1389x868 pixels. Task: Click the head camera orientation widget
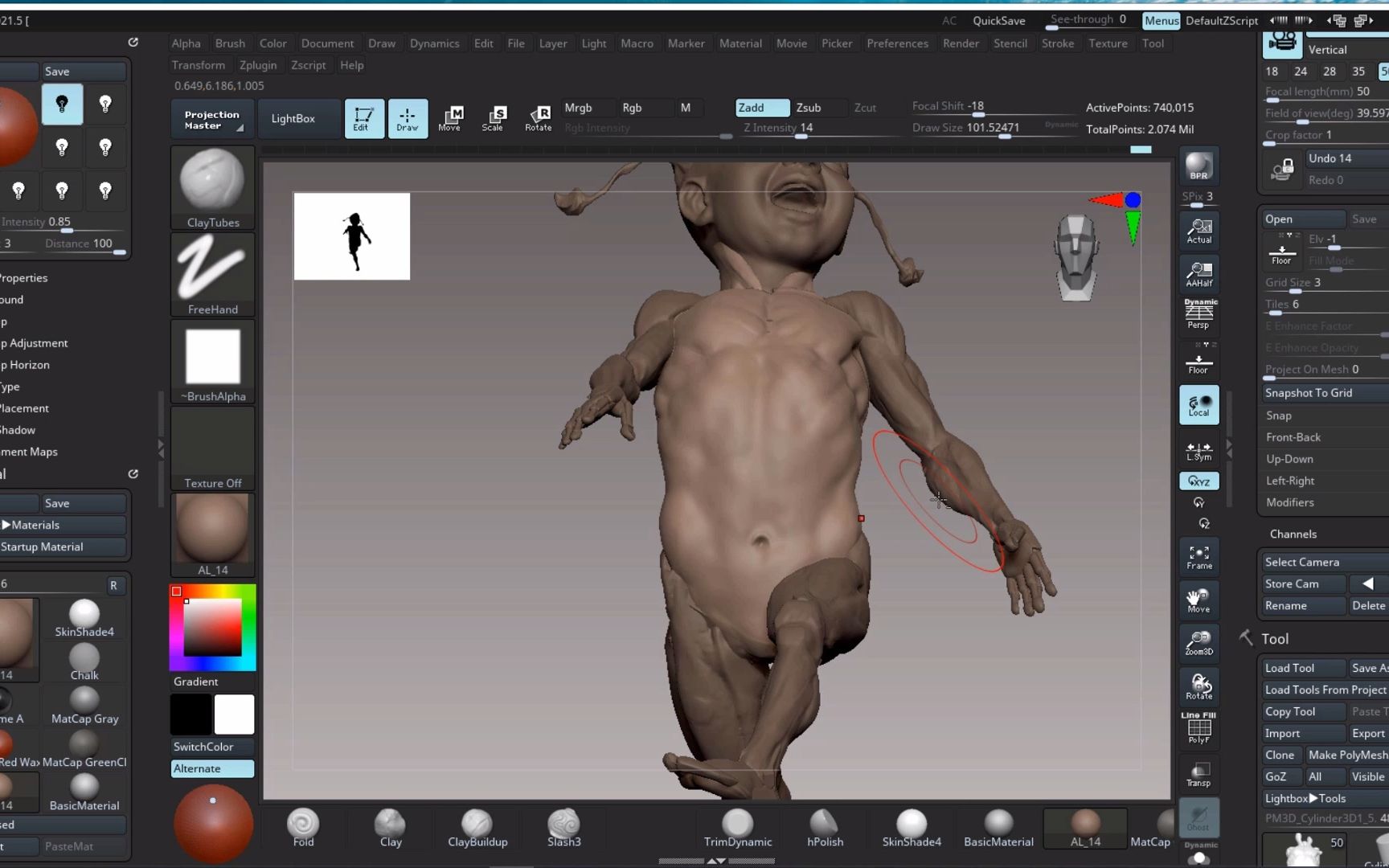pos(1076,257)
